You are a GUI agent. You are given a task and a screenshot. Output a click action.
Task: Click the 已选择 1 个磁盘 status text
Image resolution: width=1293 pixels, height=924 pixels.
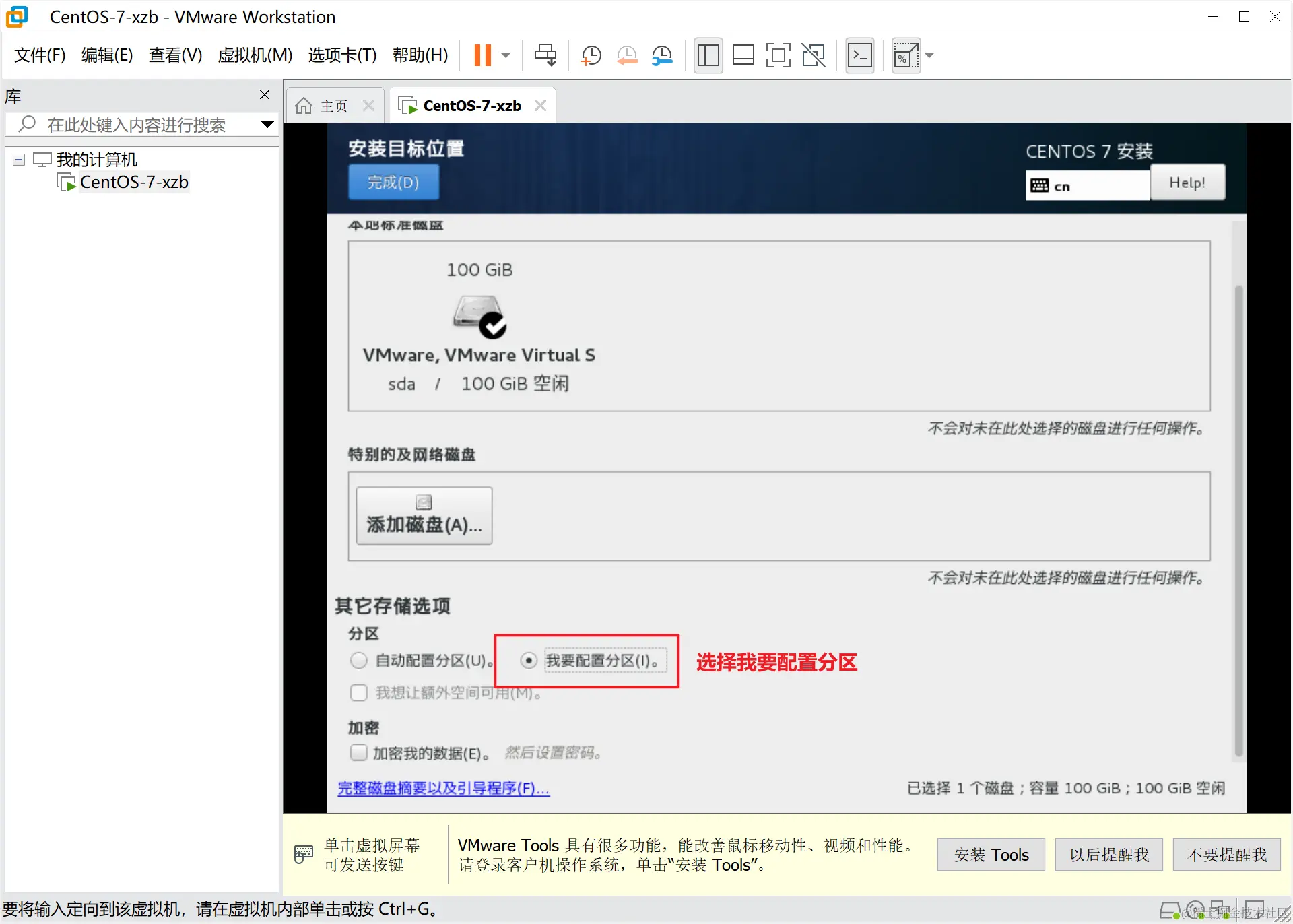(1065, 788)
